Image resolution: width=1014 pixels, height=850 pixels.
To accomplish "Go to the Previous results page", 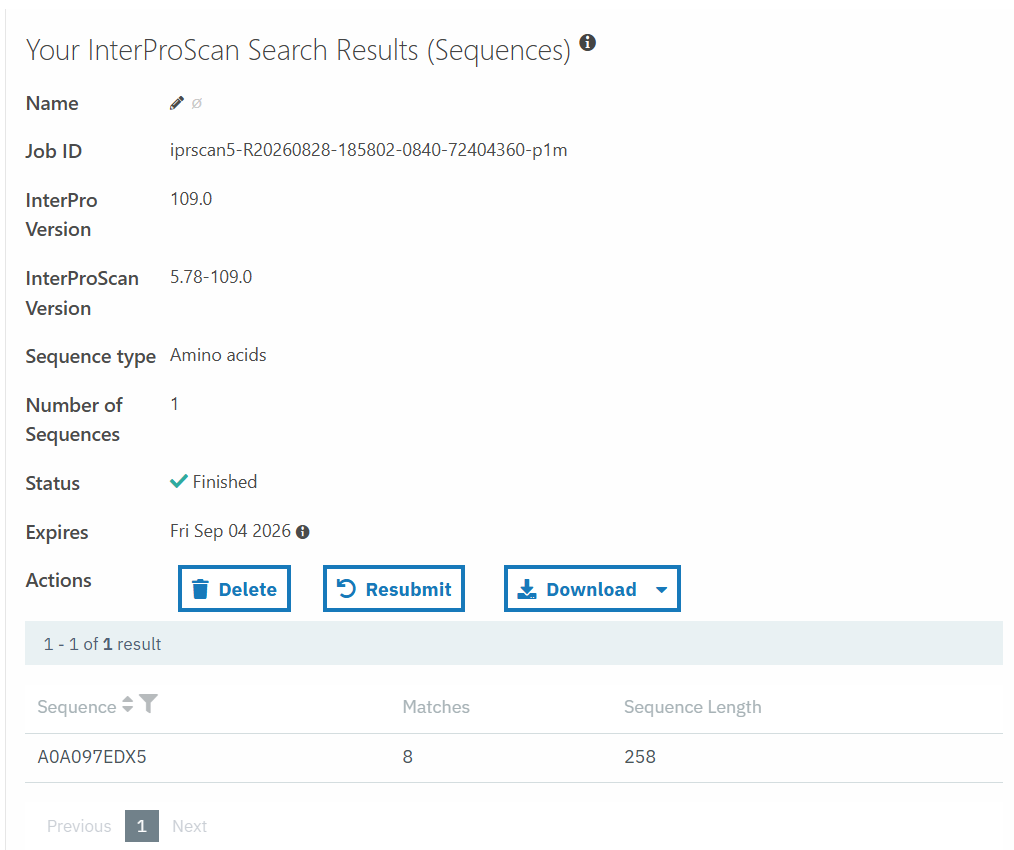I will (x=79, y=826).
